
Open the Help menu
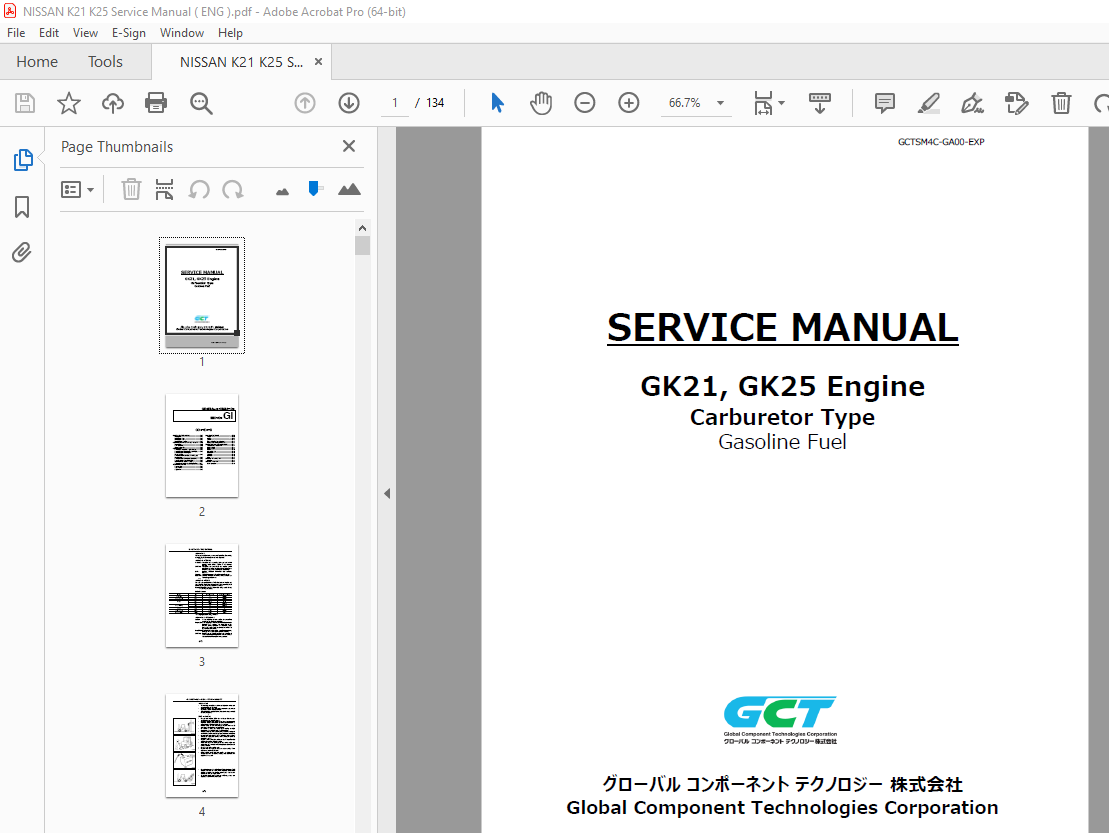230,33
